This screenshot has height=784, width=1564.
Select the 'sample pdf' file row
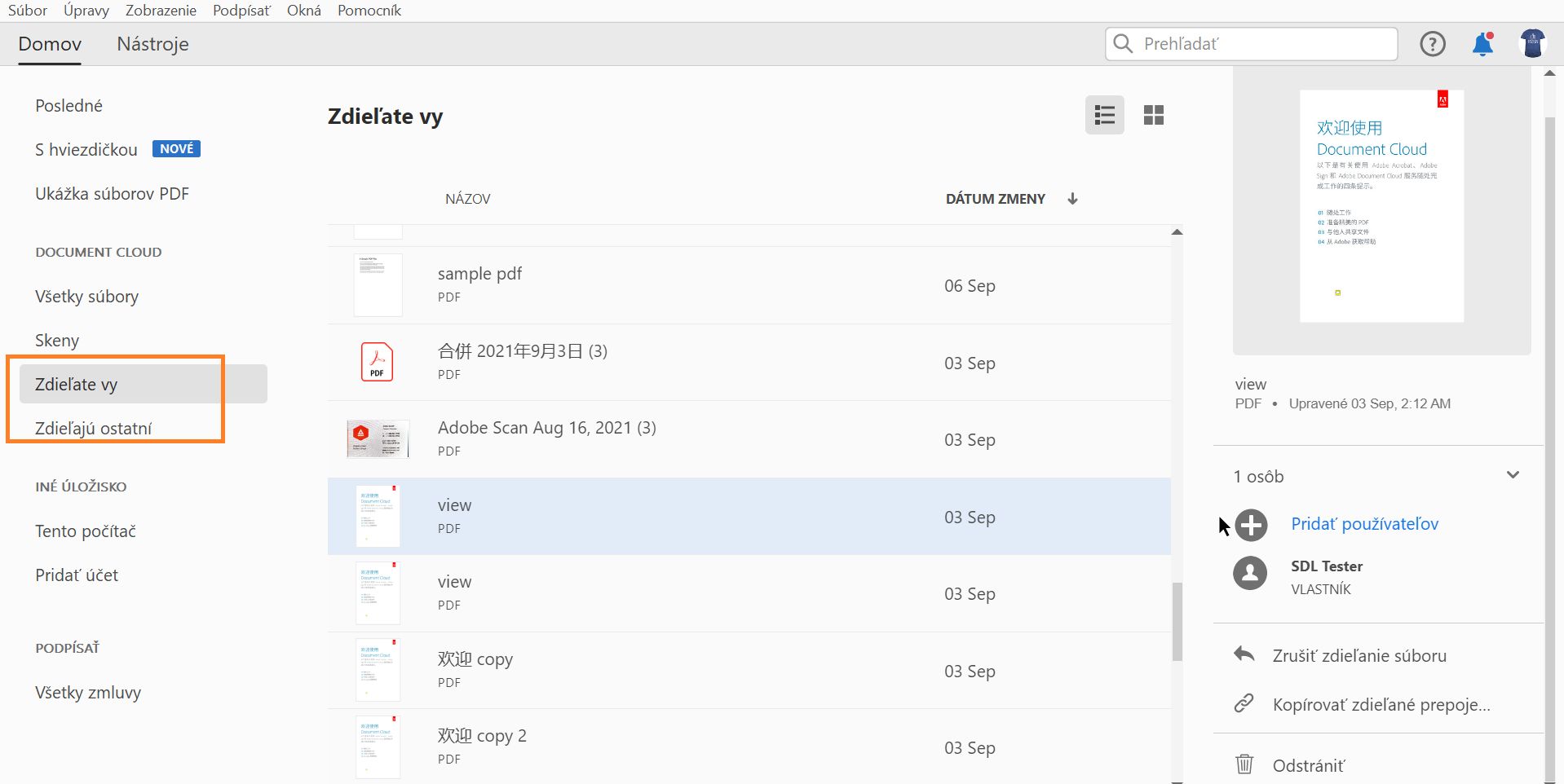749,285
